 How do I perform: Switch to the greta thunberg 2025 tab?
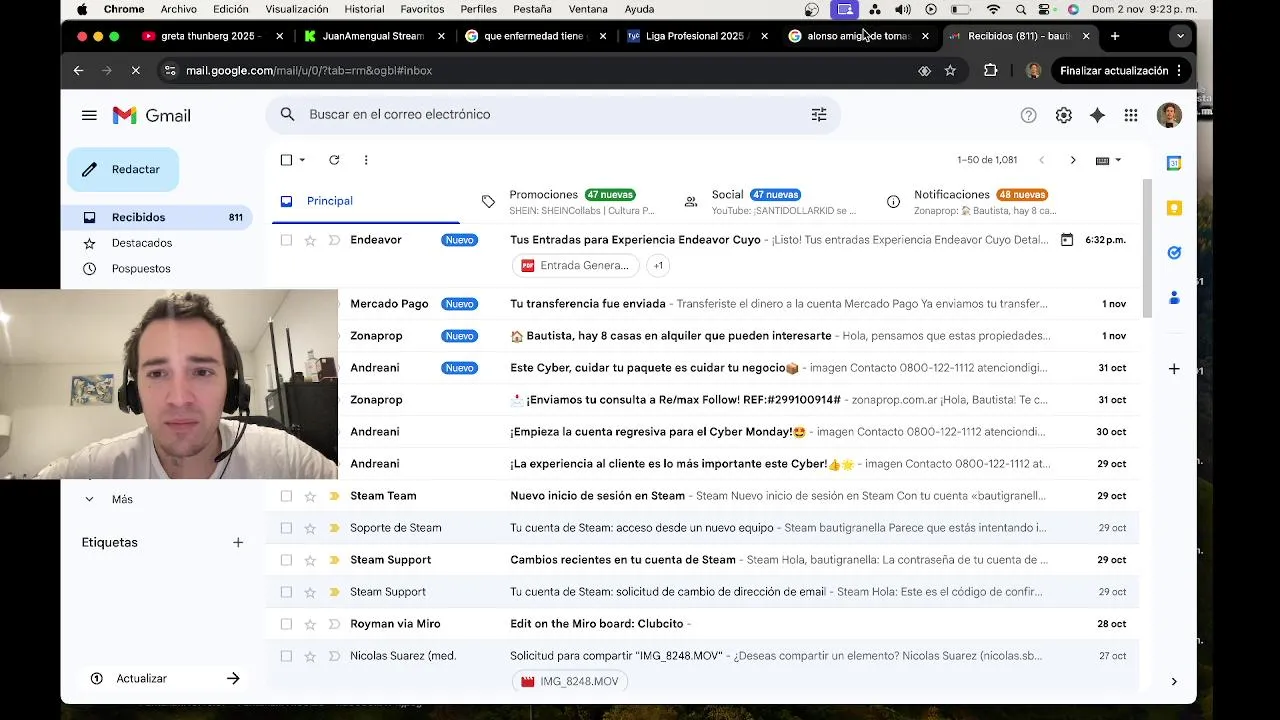coord(210,36)
